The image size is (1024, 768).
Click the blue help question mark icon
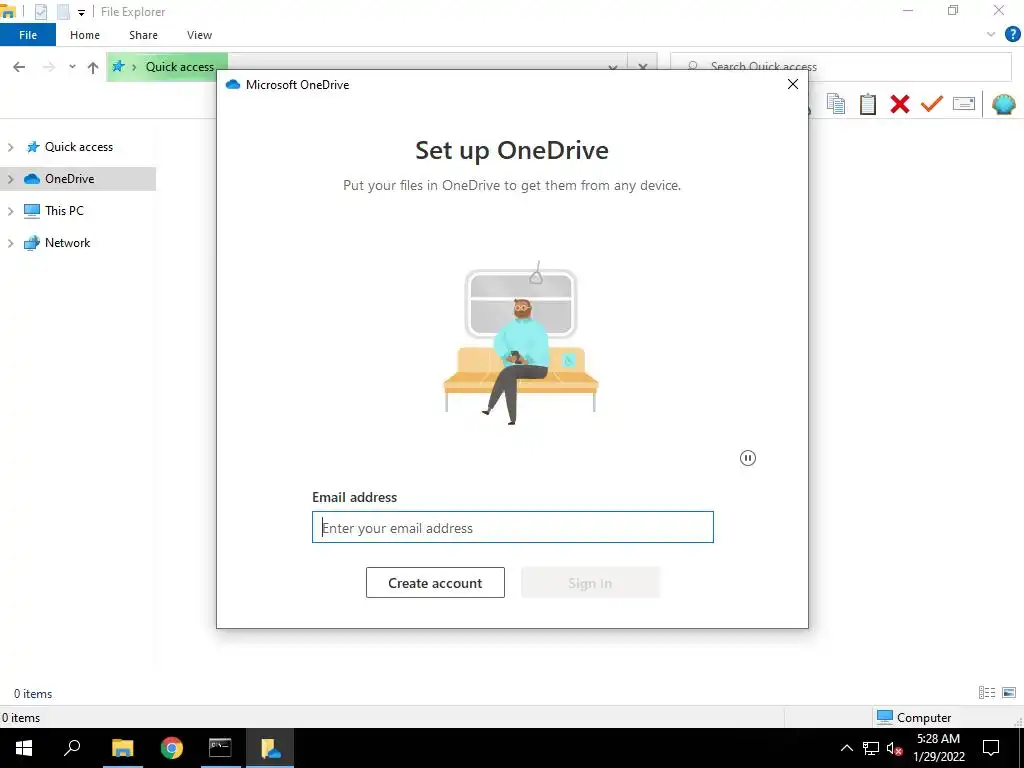(x=1012, y=35)
